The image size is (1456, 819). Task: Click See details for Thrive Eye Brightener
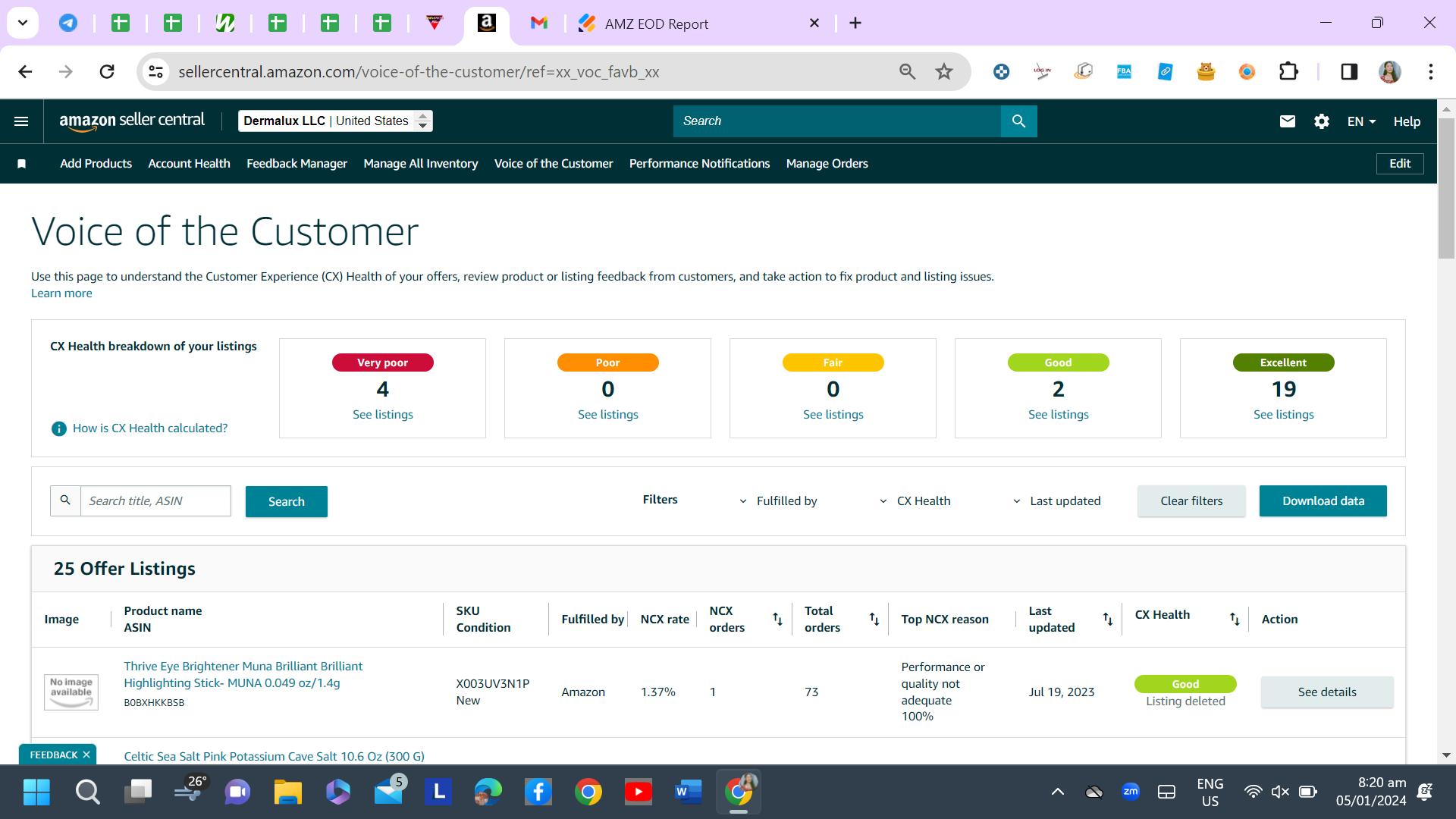[1326, 692]
